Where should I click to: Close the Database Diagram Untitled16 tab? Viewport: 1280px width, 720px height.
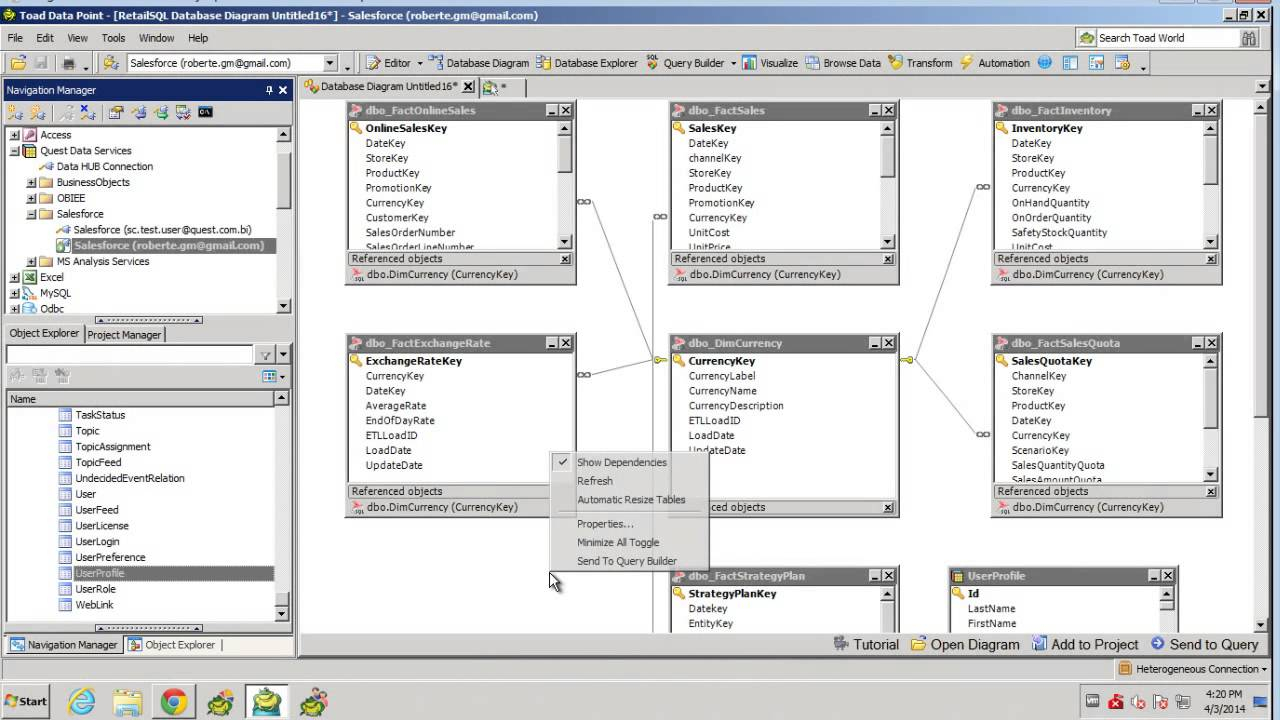tap(467, 87)
